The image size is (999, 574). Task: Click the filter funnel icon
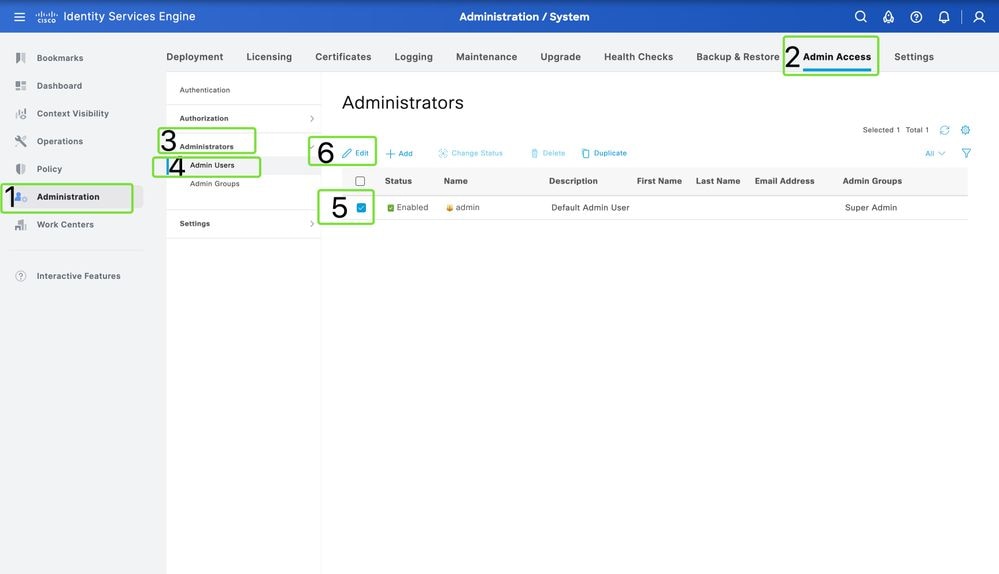966,153
